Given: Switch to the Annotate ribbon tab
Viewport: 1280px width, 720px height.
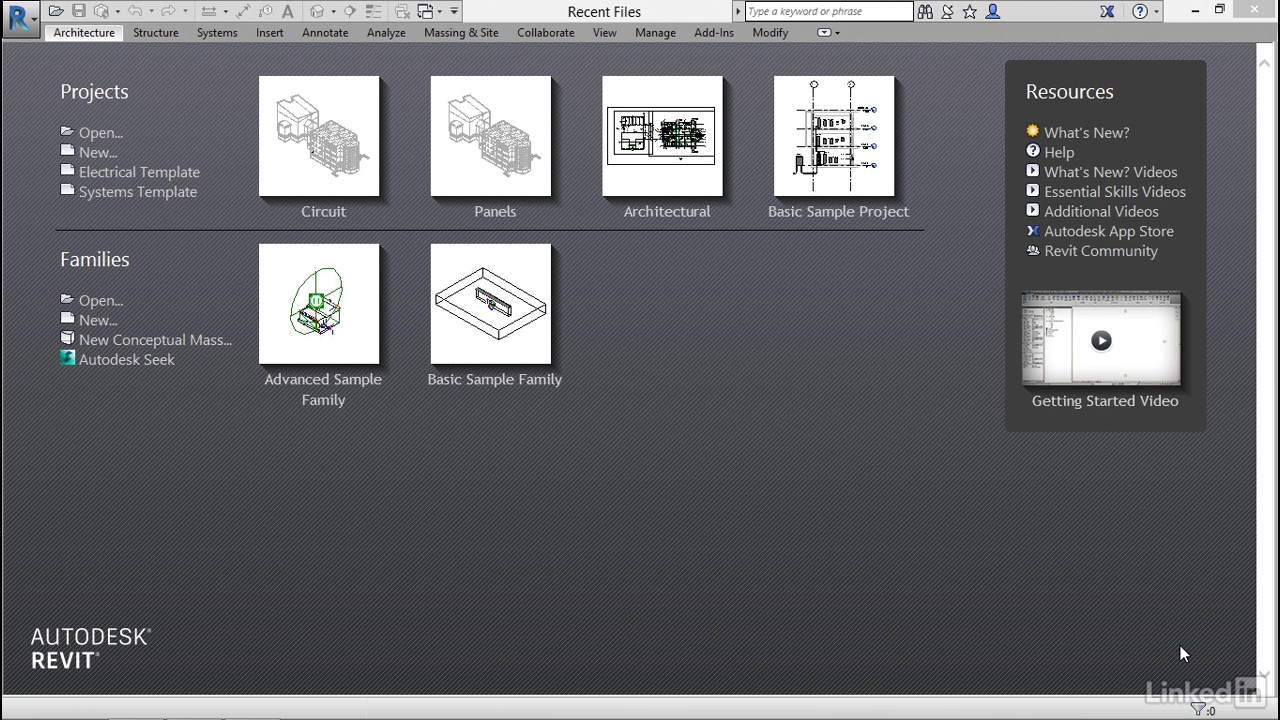Looking at the screenshot, I should click(x=325, y=33).
